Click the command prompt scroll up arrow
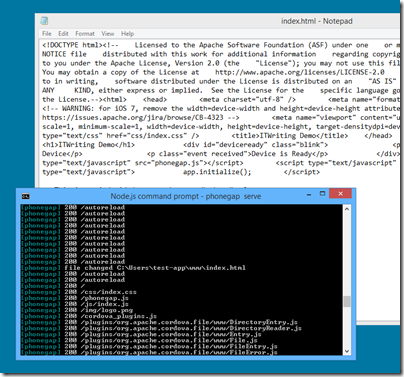This screenshot has height=377, width=404. 347,209
